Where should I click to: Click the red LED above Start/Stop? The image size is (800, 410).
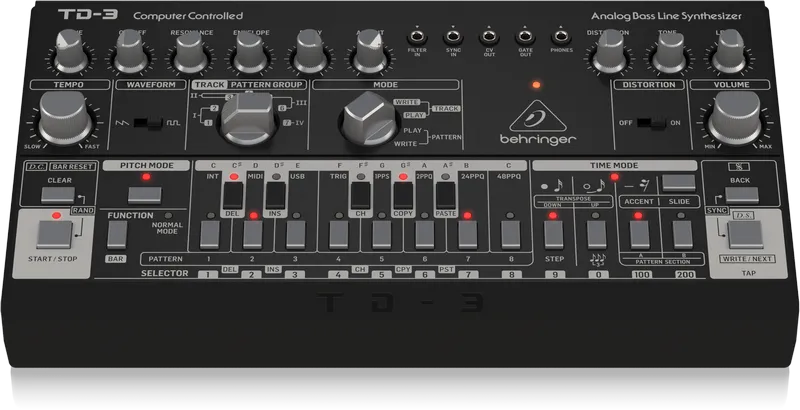(56, 215)
